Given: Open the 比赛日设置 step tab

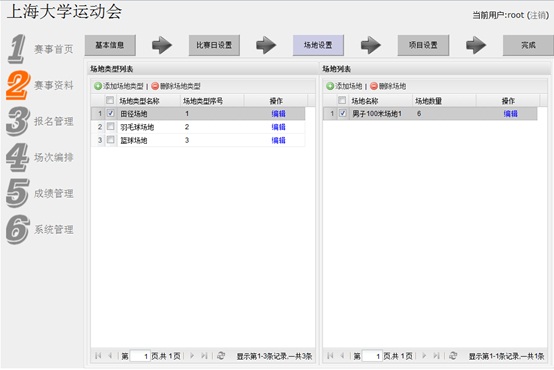Looking at the screenshot, I should [x=214, y=45].
